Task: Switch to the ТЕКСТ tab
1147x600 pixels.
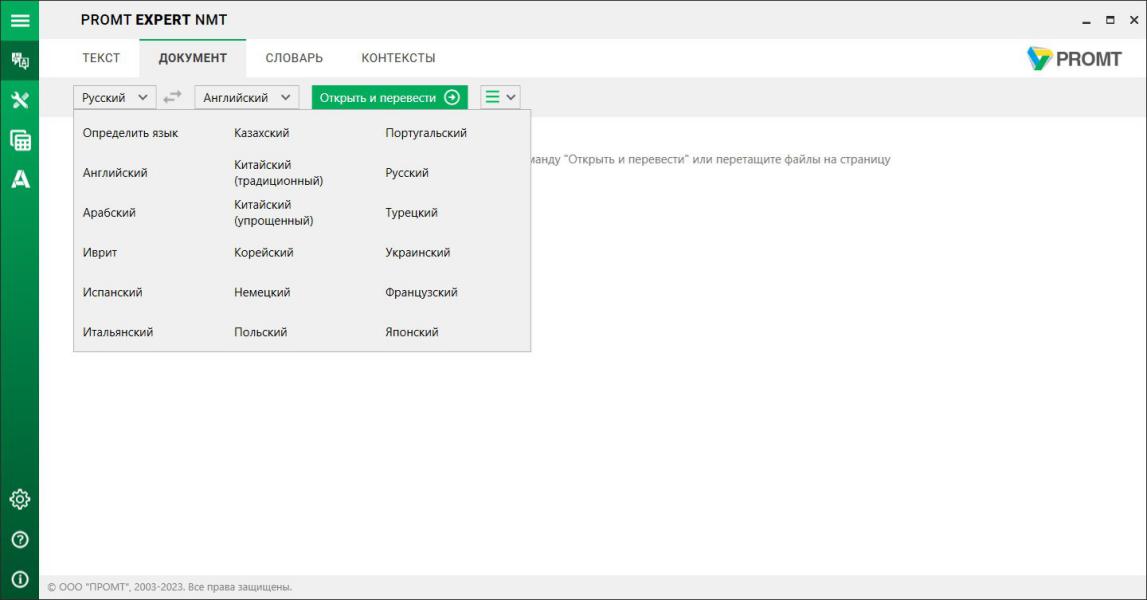Action: pyautogui.click(x=101, y=58)
